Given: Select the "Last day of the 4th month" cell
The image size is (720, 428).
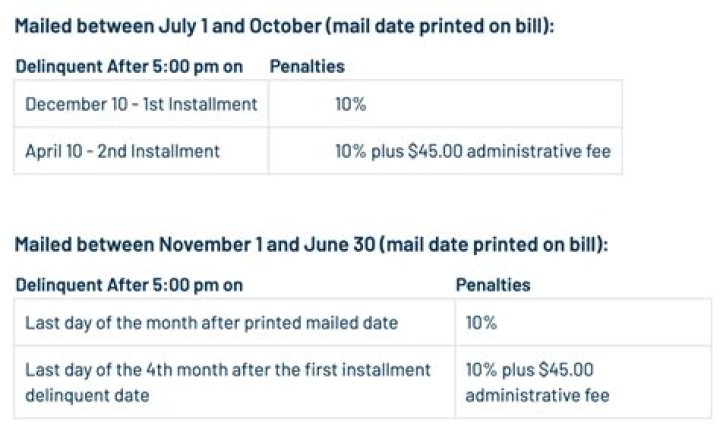Looking at the screenshot, I should point(228,382).
